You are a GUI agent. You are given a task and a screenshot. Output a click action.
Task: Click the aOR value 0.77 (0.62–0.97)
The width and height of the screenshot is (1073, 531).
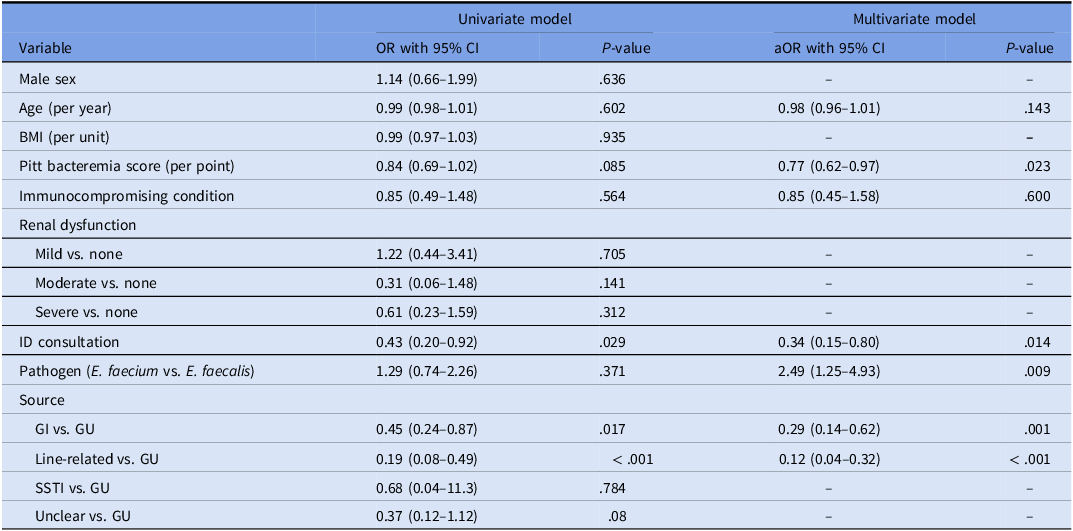(x=829, y=167)
